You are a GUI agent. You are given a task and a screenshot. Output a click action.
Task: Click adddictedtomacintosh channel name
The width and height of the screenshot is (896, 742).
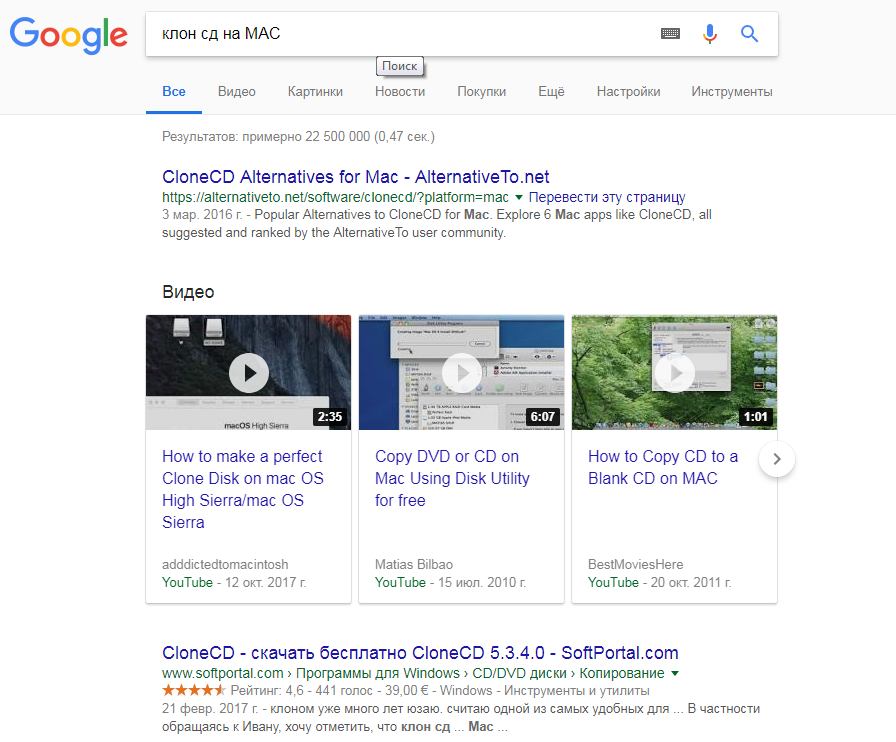point(225,565)
